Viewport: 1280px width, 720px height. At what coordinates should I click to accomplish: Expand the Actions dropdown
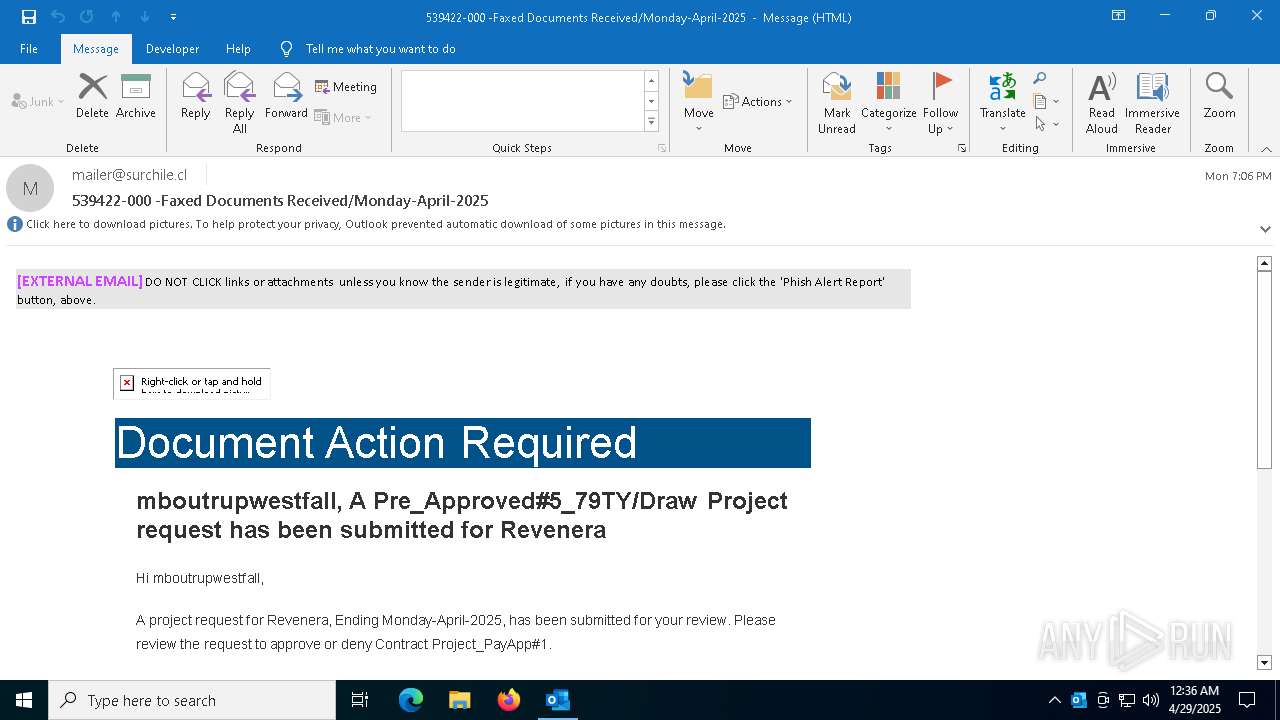pyautogui.click(x=757, y=101)
